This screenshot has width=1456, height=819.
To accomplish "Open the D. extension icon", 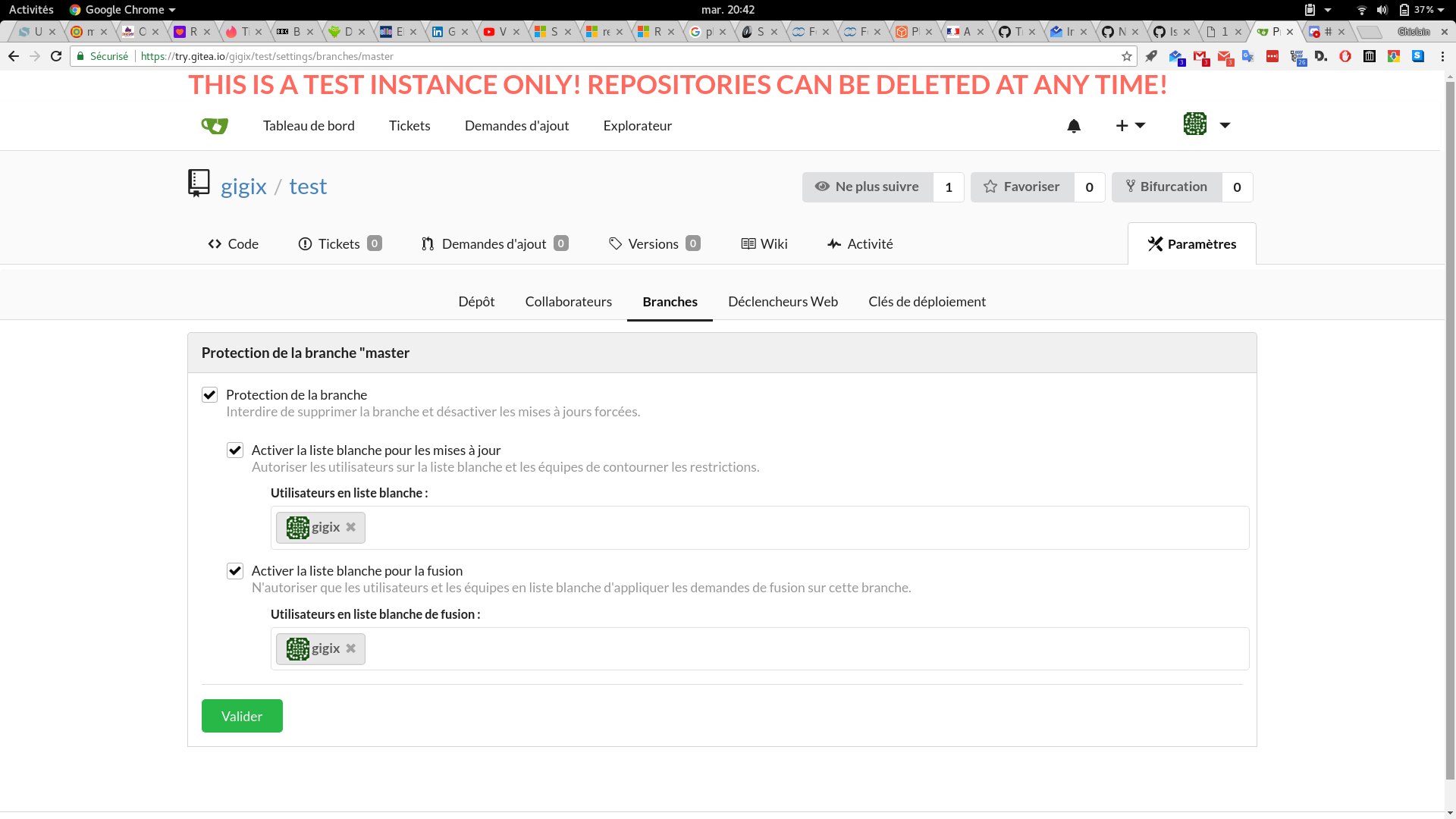I will [x=1321, y=56].
